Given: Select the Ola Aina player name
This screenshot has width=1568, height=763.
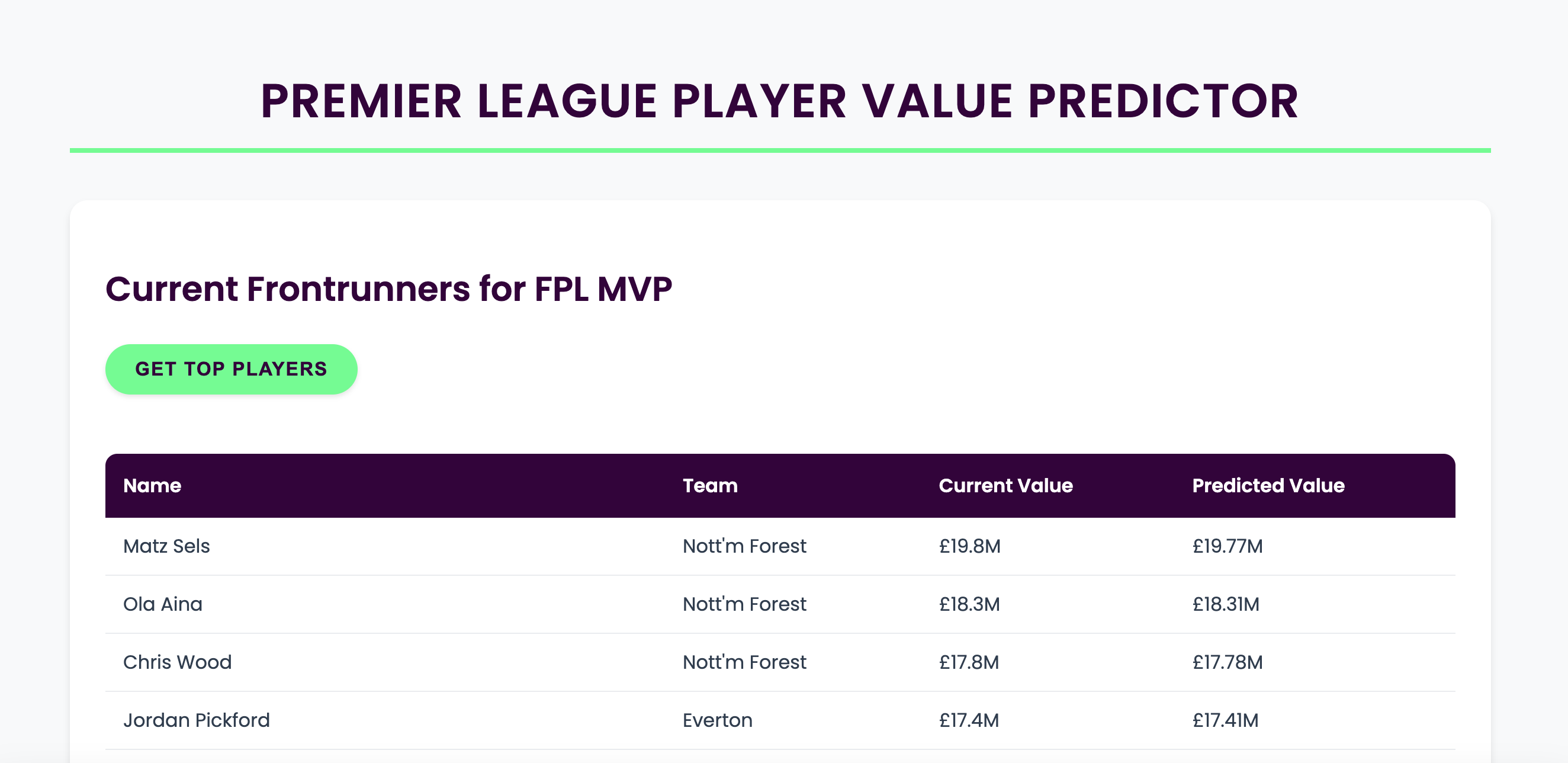Looking at the screenshot, I should [x=162, y=604].
